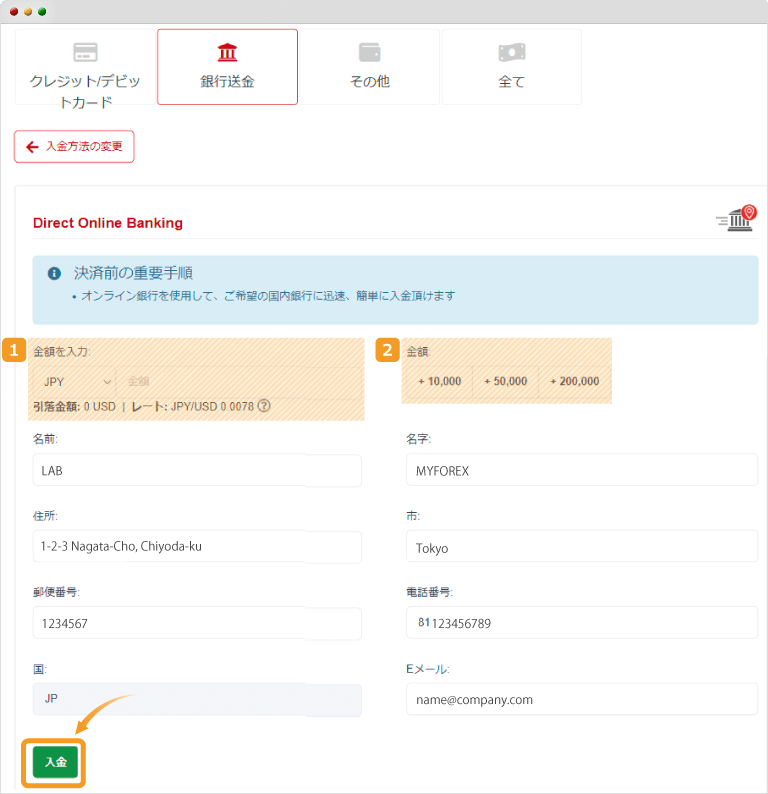
Task: Select the credit/debit card tab
Action: pos(85,67)
